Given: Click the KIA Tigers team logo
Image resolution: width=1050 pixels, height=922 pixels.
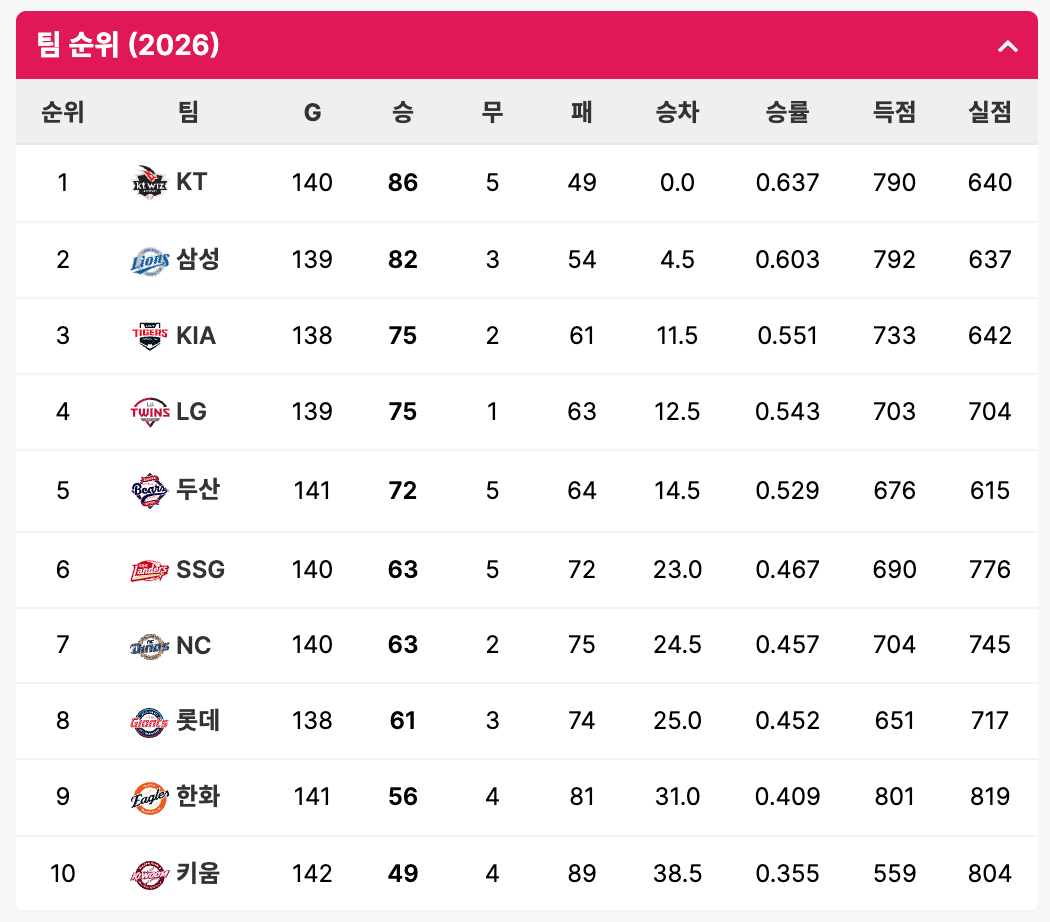Looking at the screenshot, I should pos(149,335).
